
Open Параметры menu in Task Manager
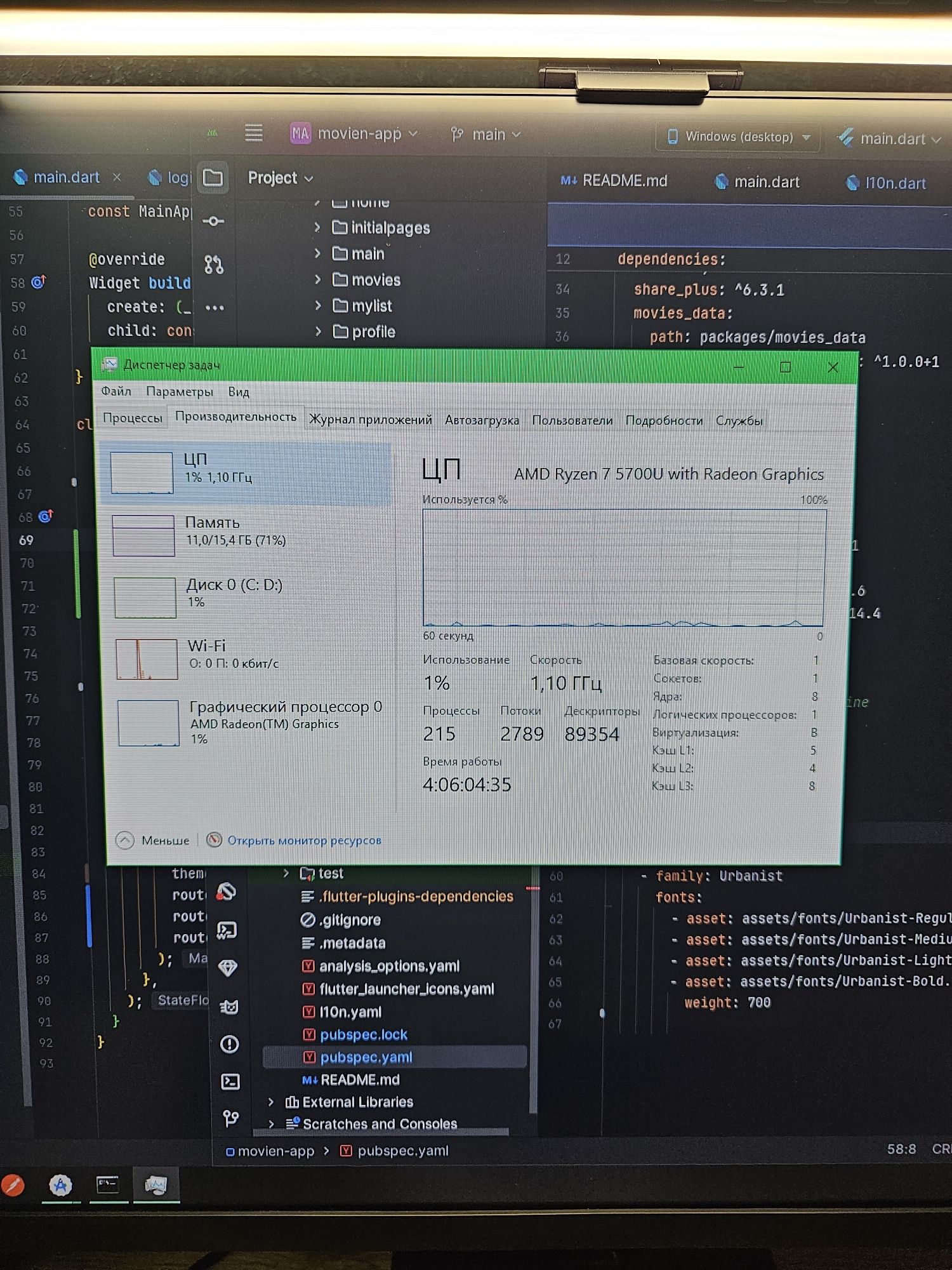(180, 392)
